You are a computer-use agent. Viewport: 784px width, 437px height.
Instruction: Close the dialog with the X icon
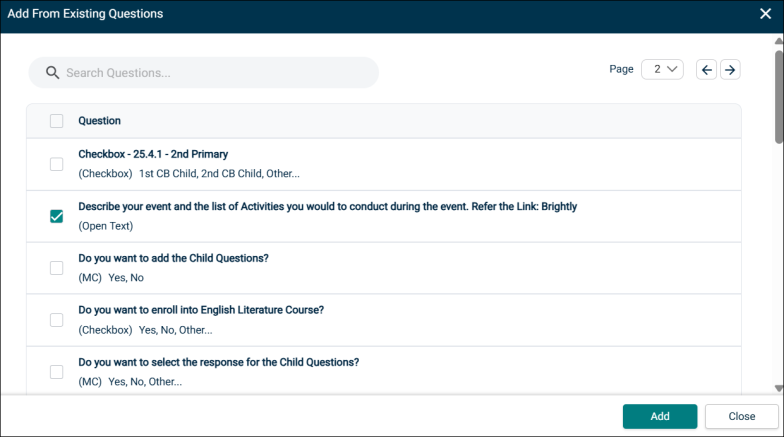766,14
